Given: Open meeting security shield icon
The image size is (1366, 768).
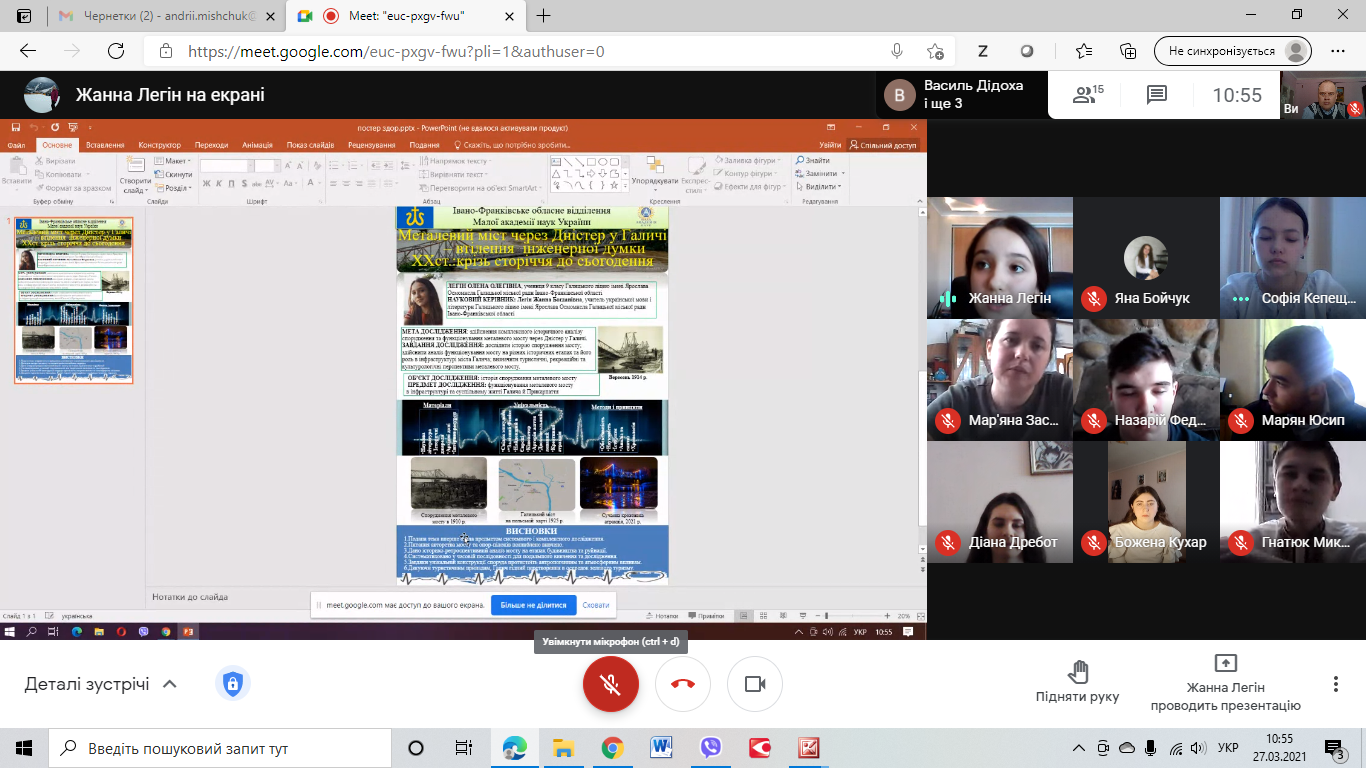Looking at the screenshot, I should tap(232, 684).
